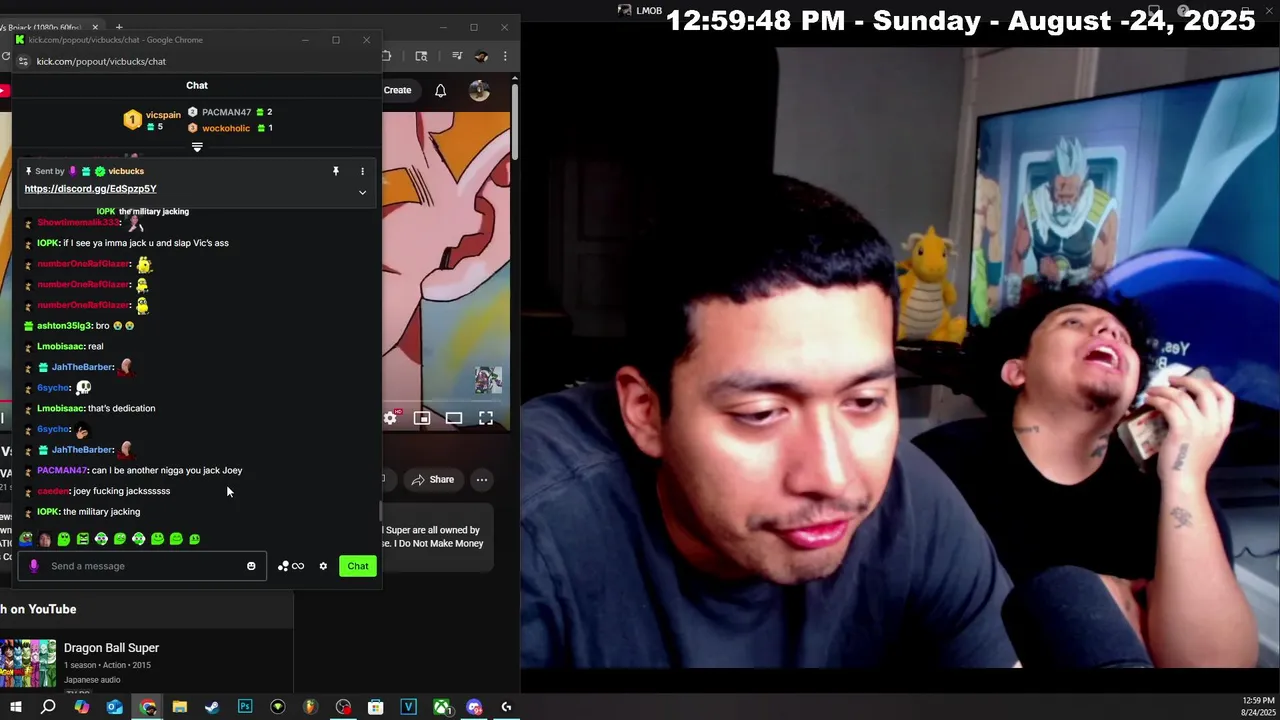Screen dimensions: 1280x720
Task: Open Windows Start menu
Action: click(15, 707)
